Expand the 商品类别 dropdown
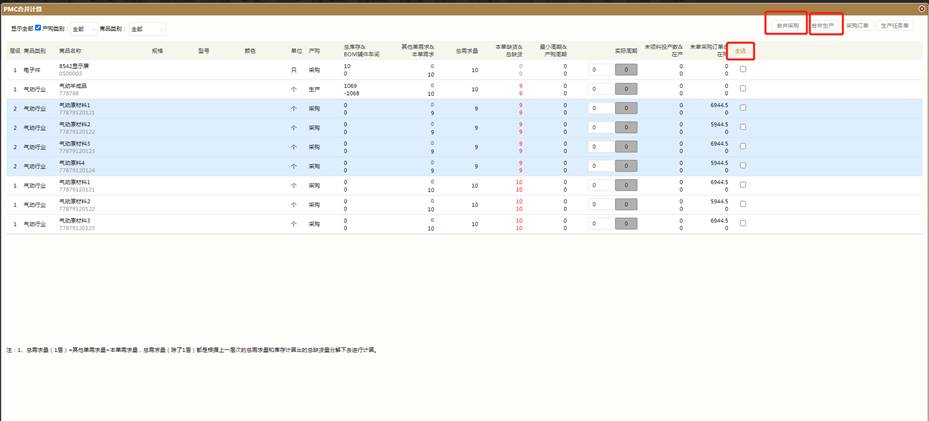Screen dimensions: 929x421 (148, 29)
